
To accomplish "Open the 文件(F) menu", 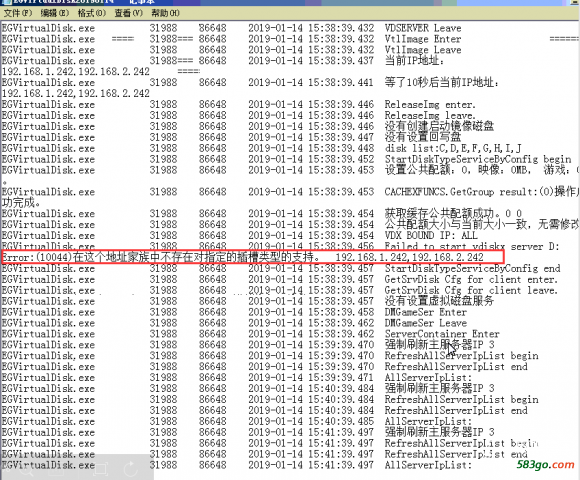I will click(x=18, y=13).
